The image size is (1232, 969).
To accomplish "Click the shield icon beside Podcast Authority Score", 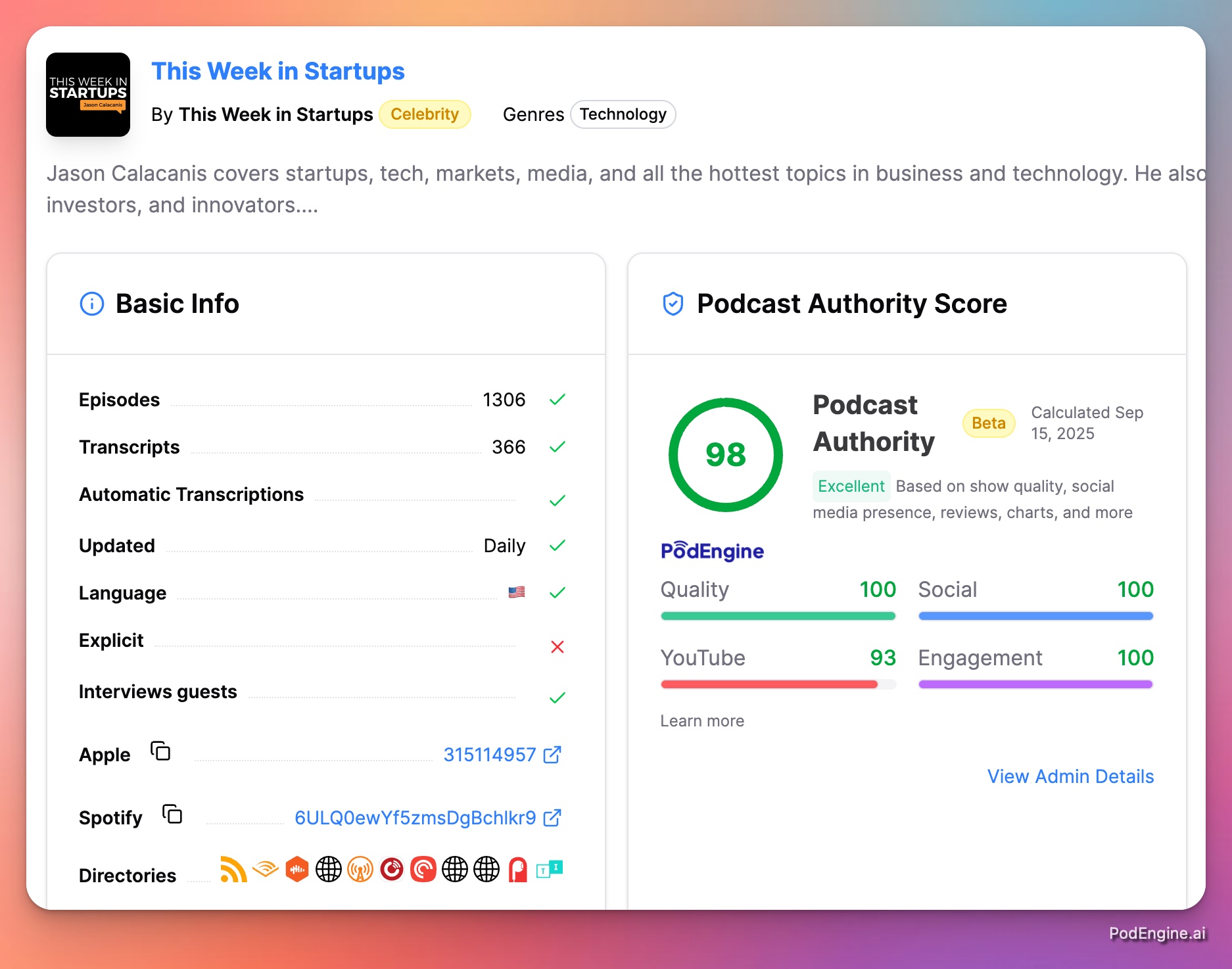I will click(673, 304).
